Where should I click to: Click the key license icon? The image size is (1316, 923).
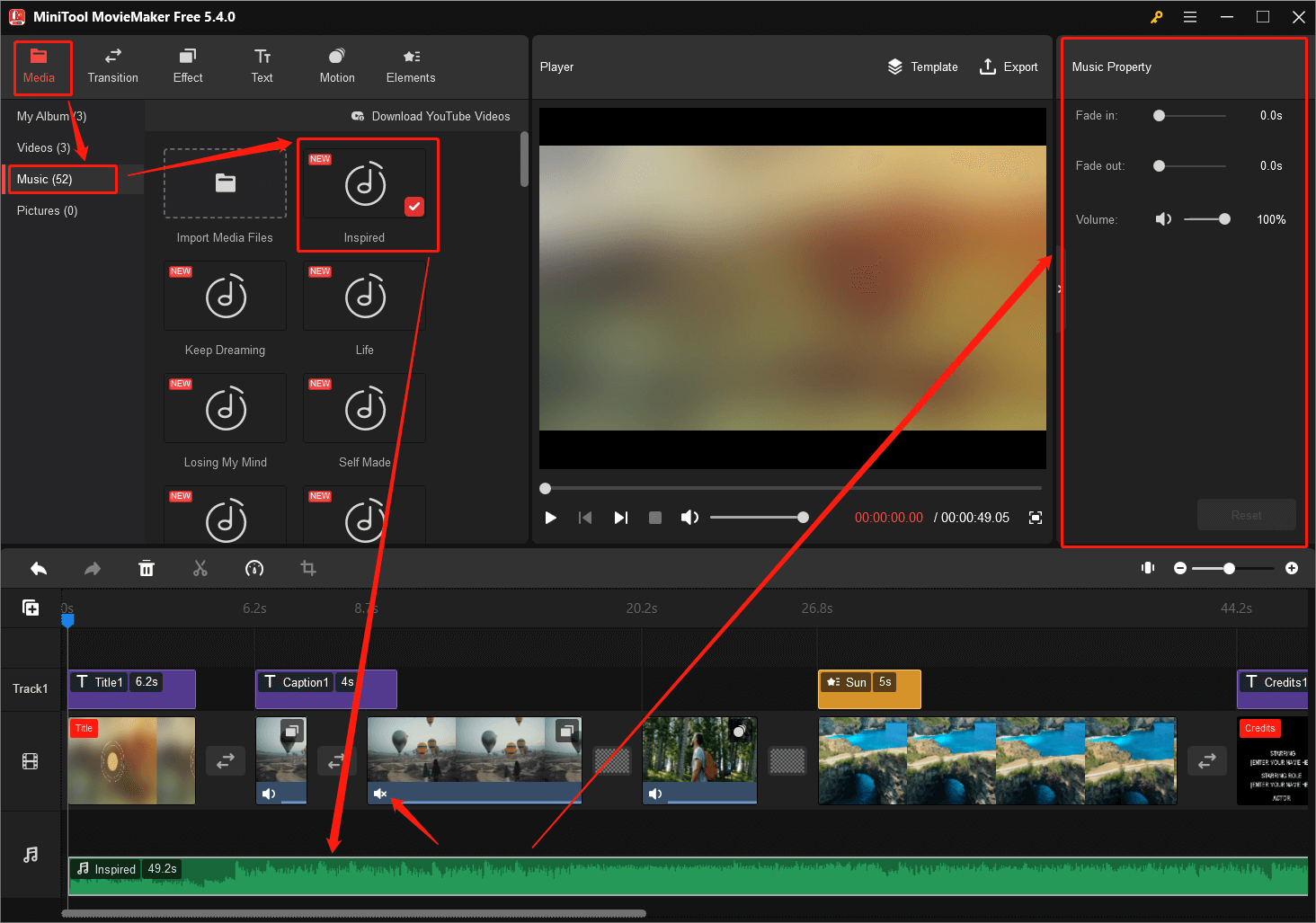1156,17
